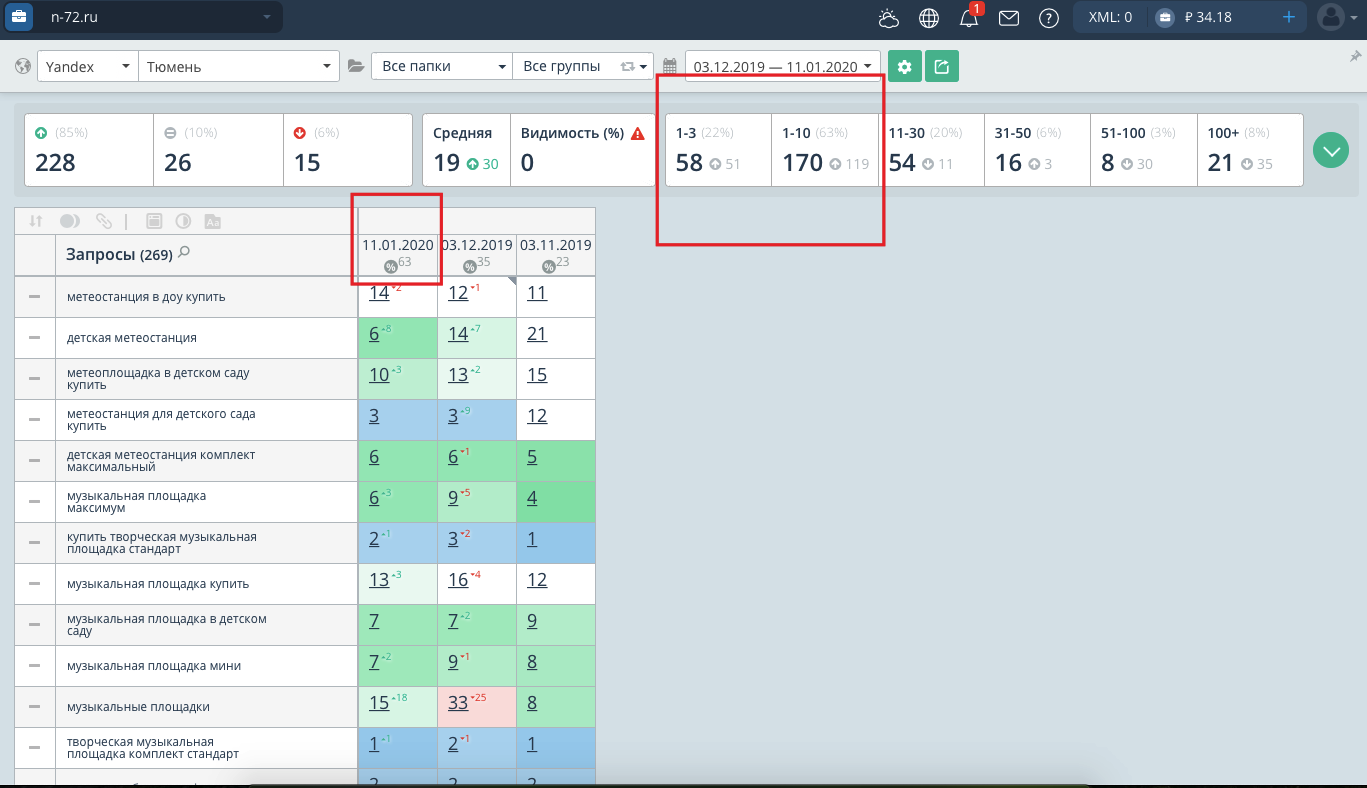The height and width of the screenshot is (788, 1367).
Task: Click the ₽ 34.18 balance
Action: click(1207, 17)
